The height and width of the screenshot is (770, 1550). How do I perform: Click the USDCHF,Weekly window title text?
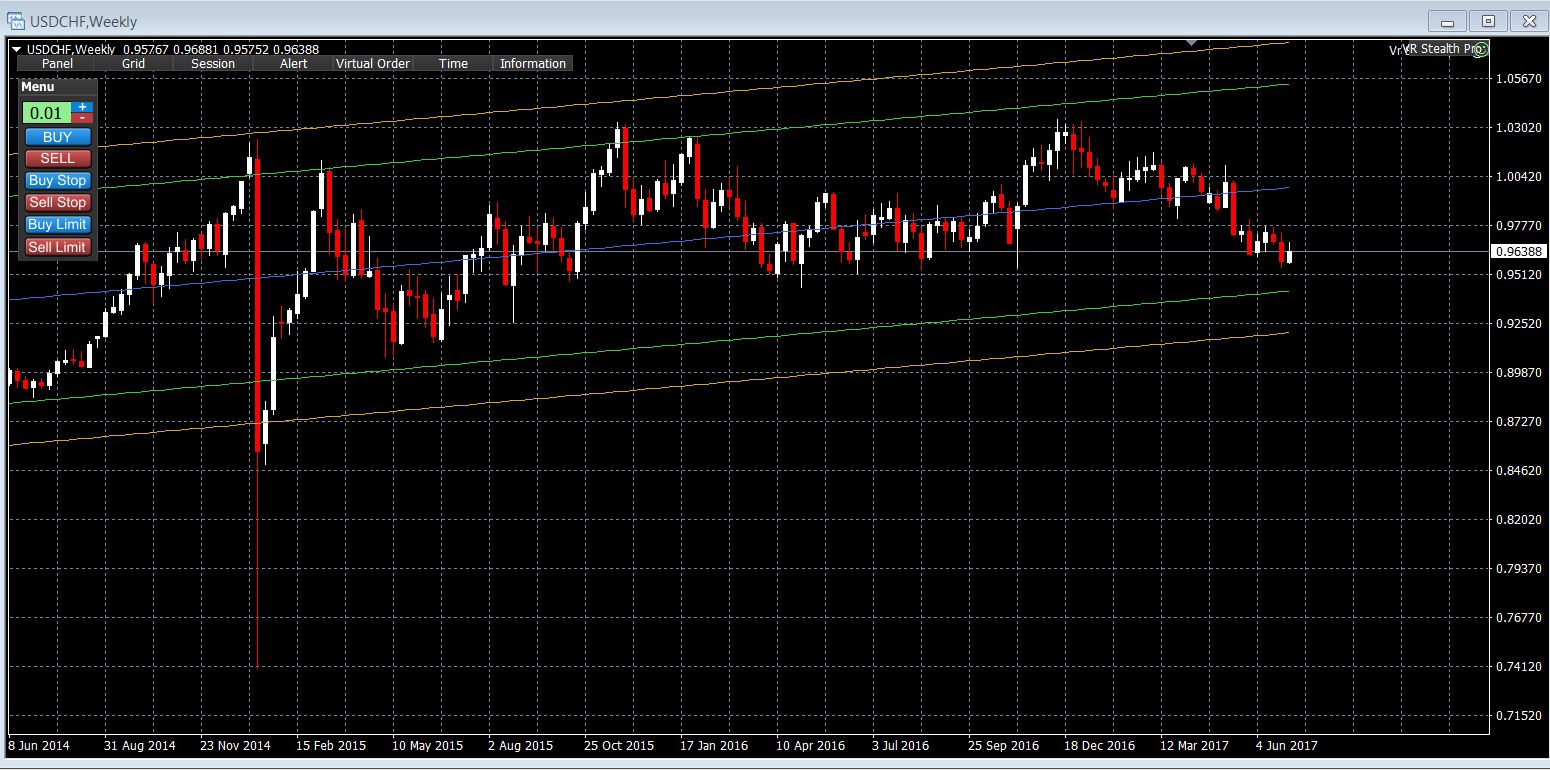[x=84, y=21]
